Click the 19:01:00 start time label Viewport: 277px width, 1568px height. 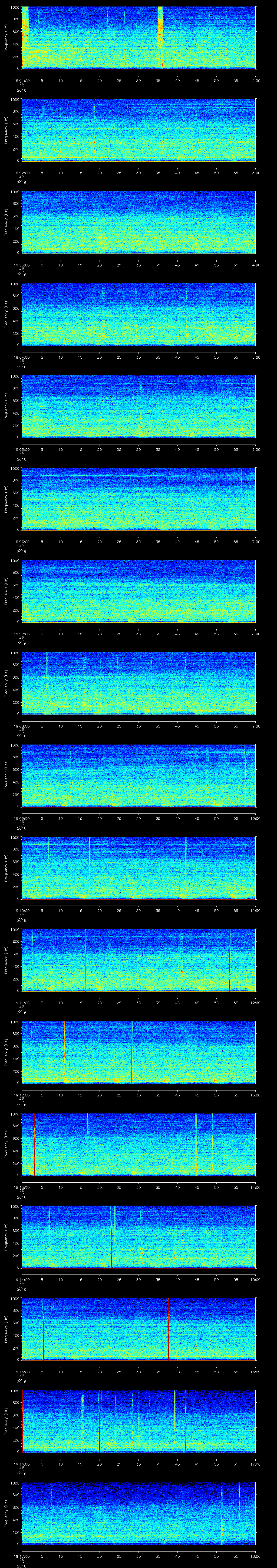click(21, 80)
